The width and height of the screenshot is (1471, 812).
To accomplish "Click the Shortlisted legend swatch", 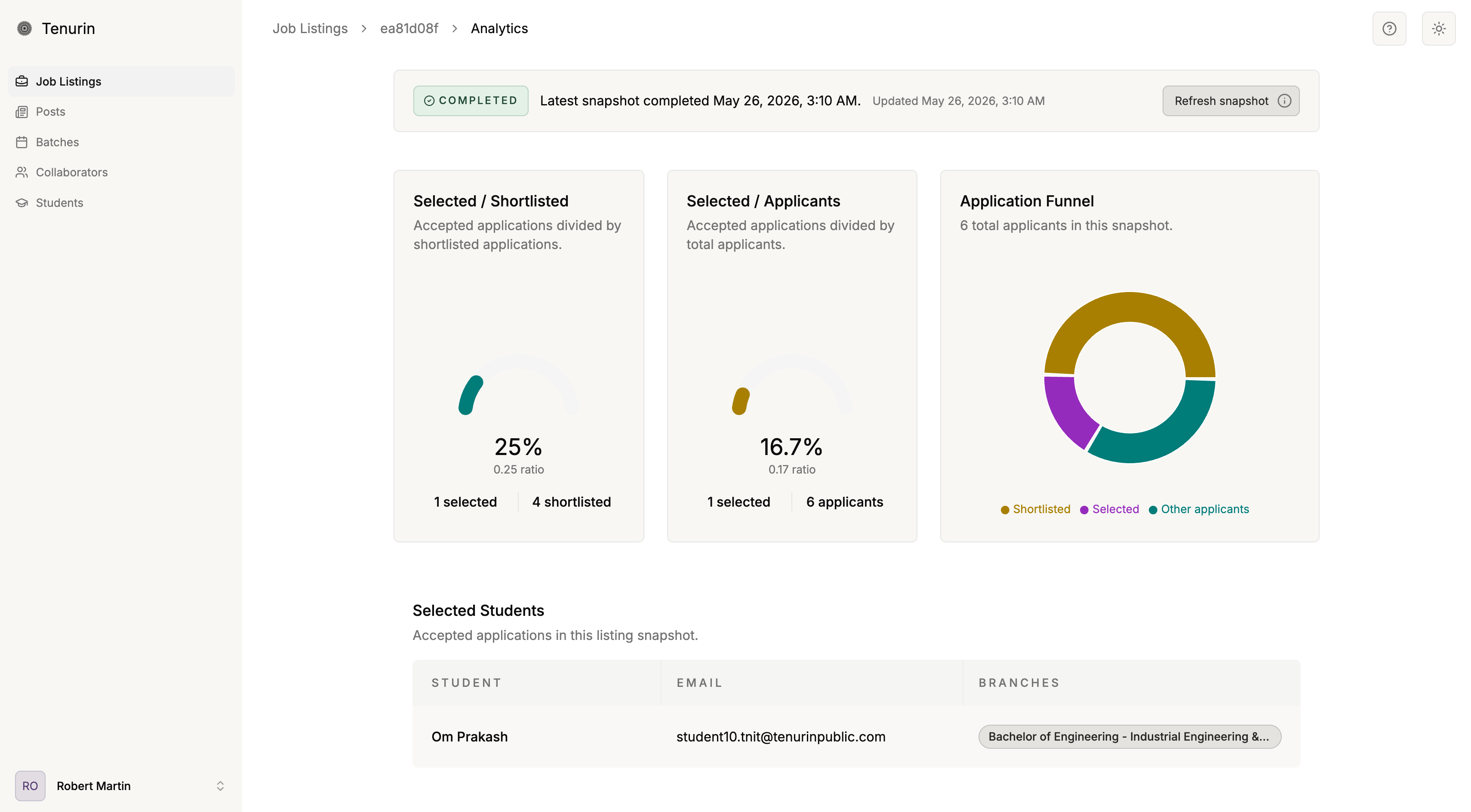I will coord(1004,510).
